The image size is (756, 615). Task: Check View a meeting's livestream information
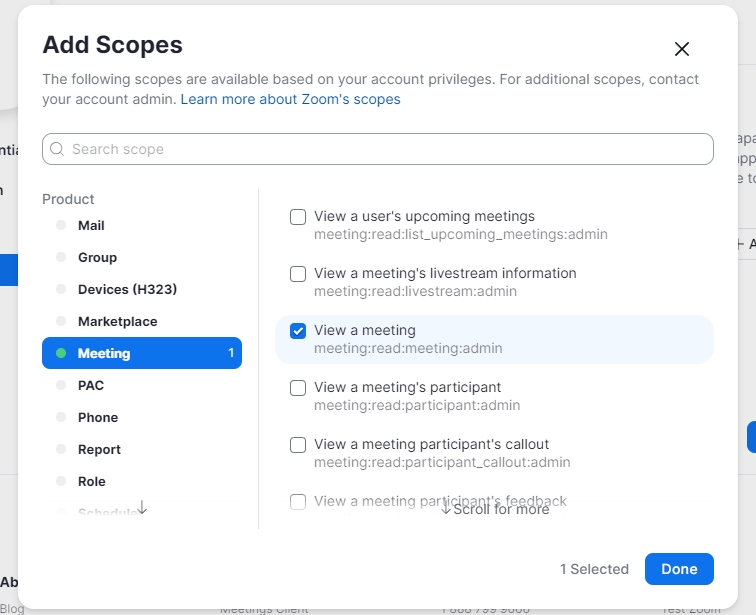[x=298, y=274]
